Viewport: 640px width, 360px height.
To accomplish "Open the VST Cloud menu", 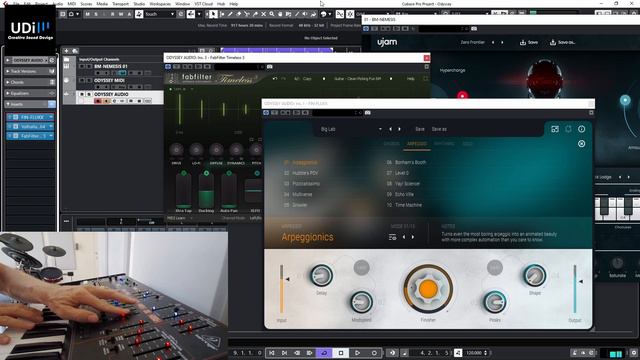I will point(203,4).
